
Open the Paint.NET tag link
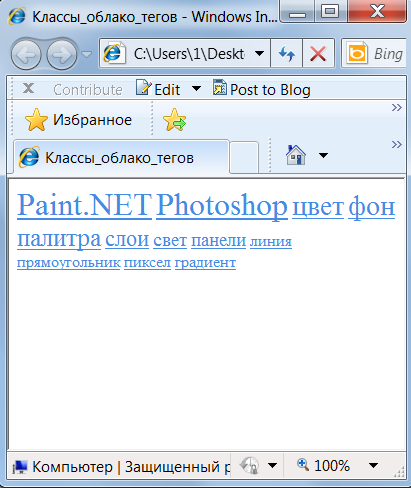pyautogui.click(x=84, y=205)
